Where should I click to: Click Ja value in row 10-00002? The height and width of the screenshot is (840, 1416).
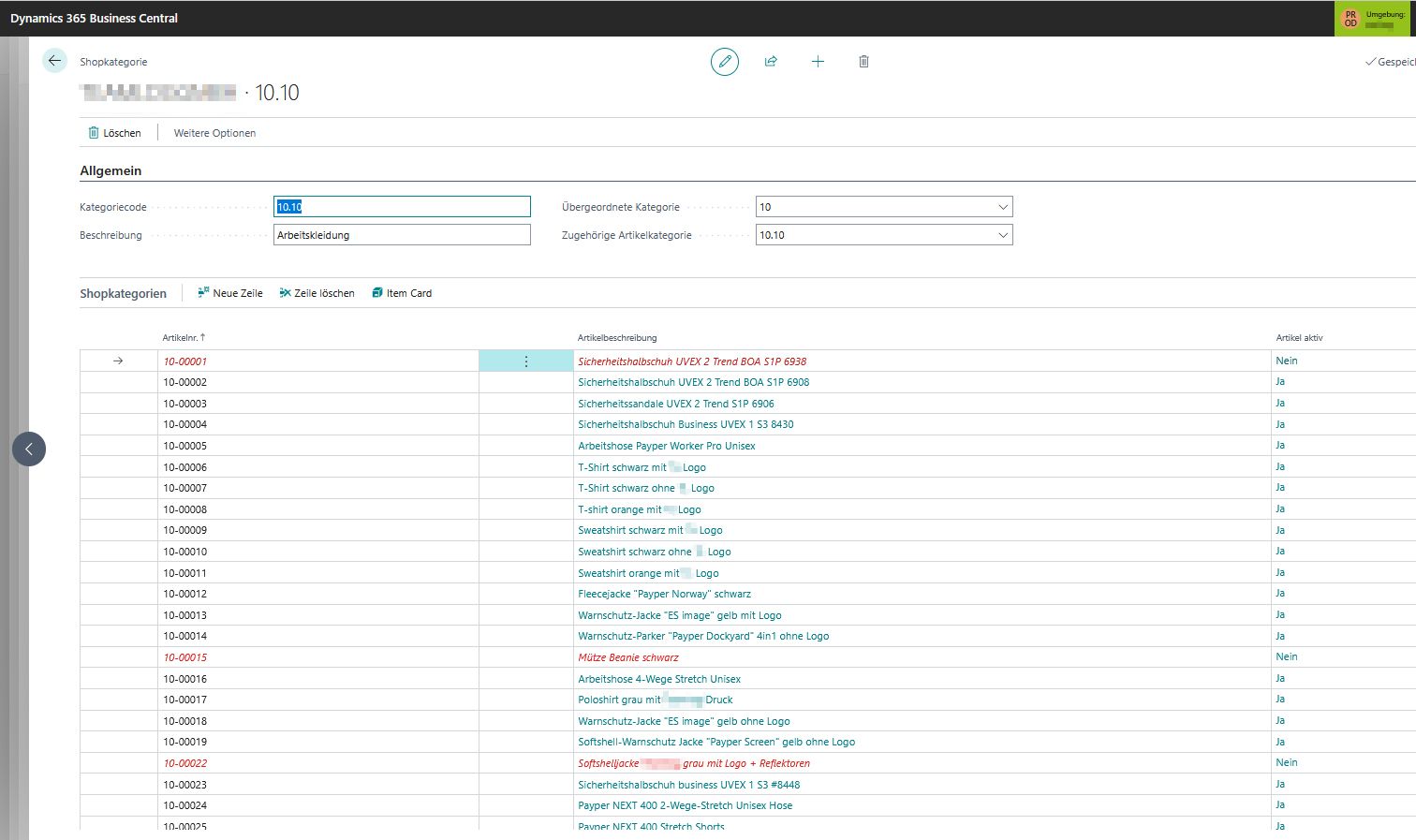point(1280,381)
